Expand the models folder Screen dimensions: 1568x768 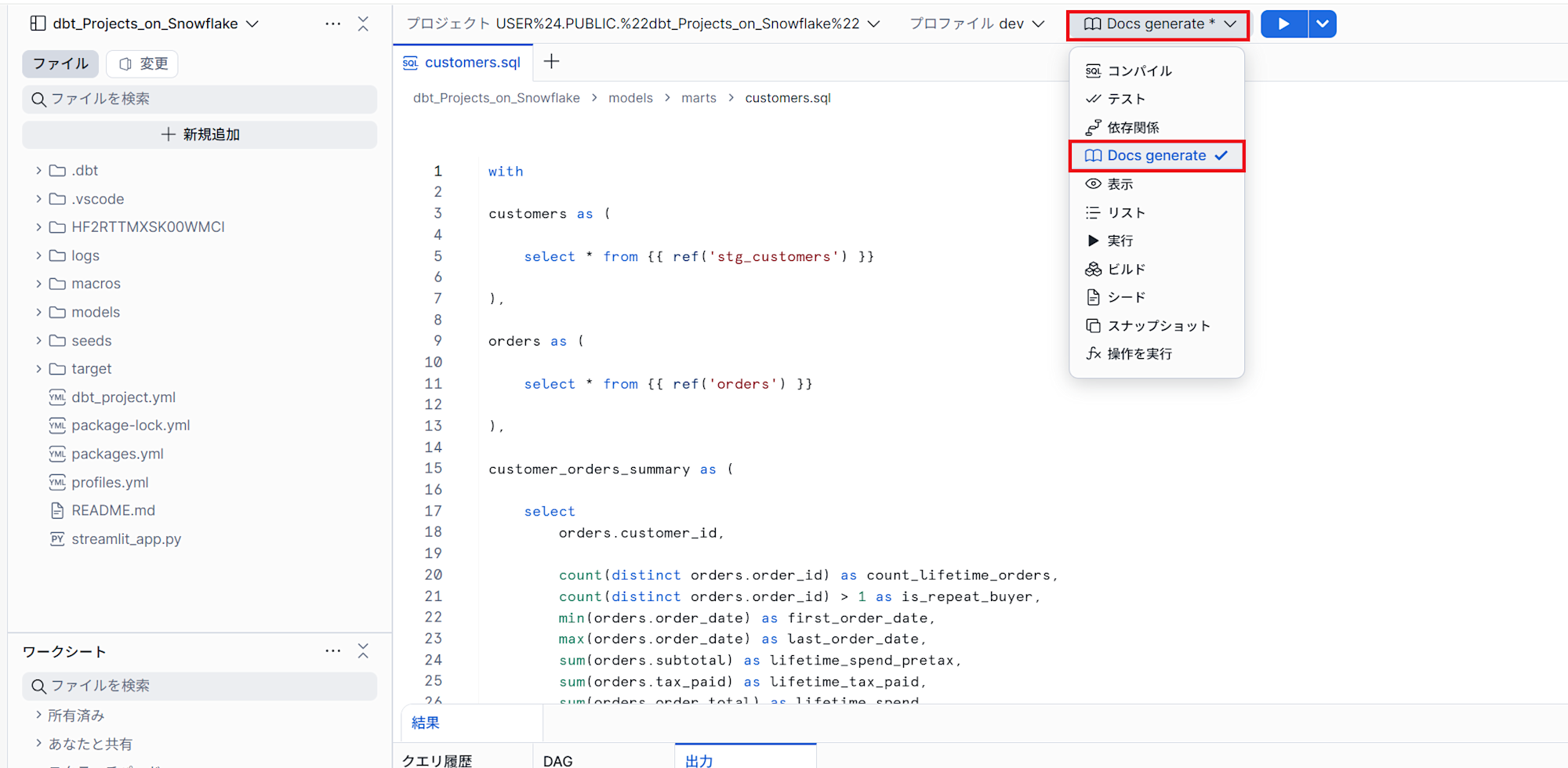[x=38, y=312]
